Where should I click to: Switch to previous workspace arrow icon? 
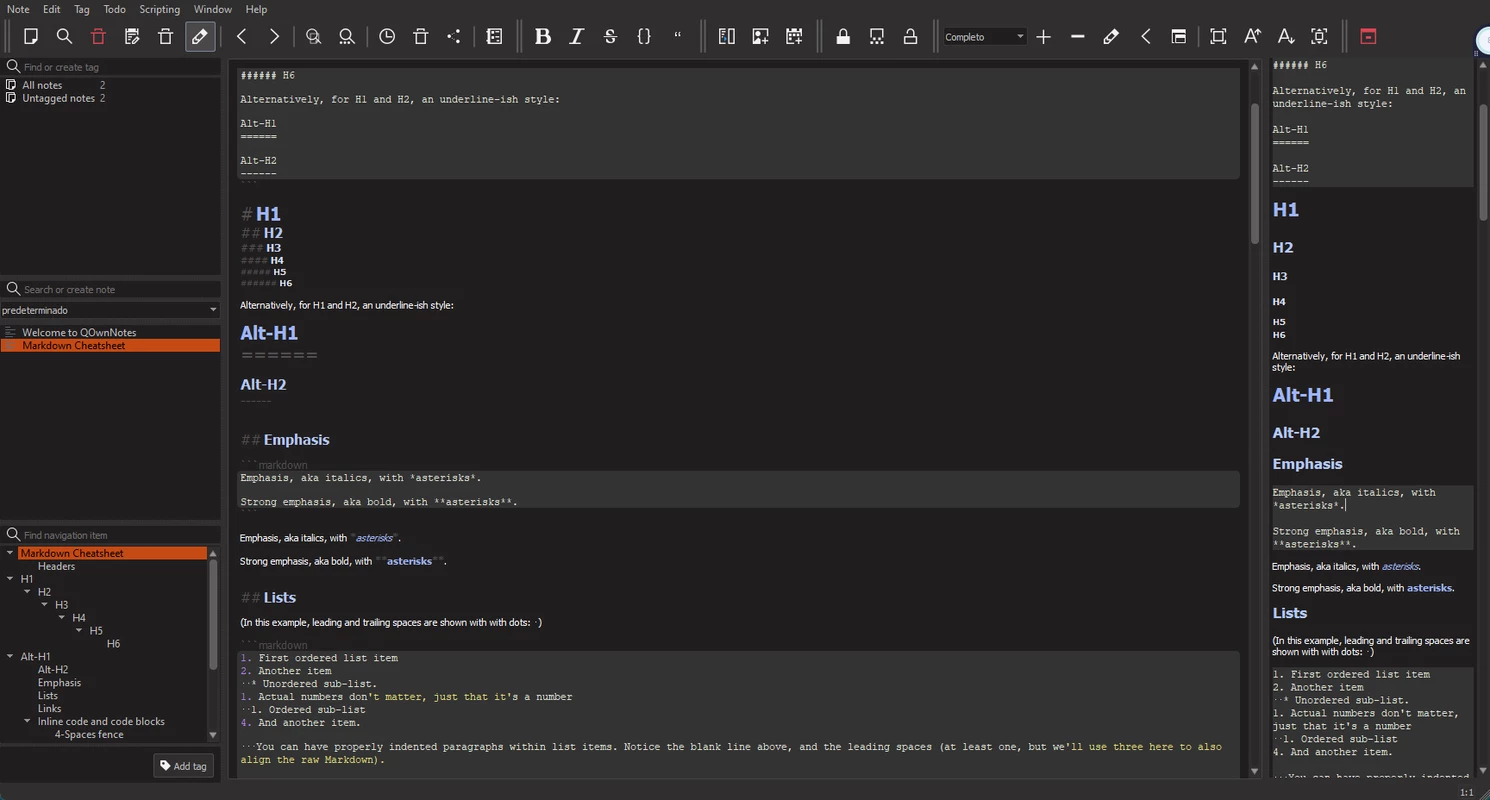pos(1145,37)
